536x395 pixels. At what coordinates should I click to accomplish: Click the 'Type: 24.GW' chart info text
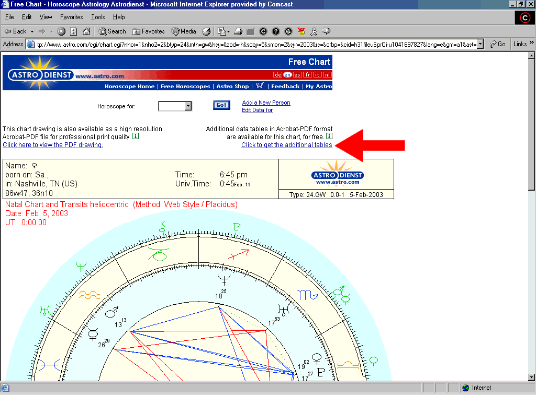pyautogui.click(x=308, y=194)
